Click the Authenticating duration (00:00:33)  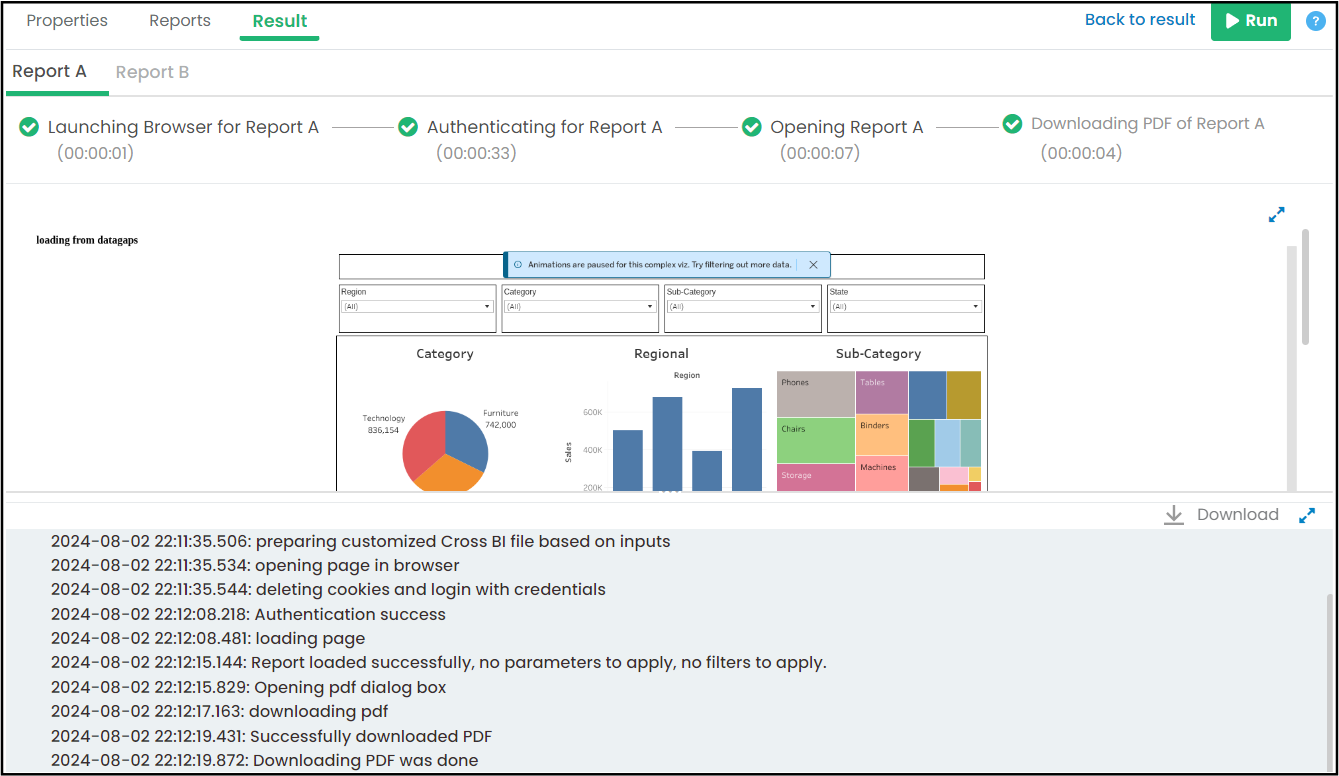474,153
